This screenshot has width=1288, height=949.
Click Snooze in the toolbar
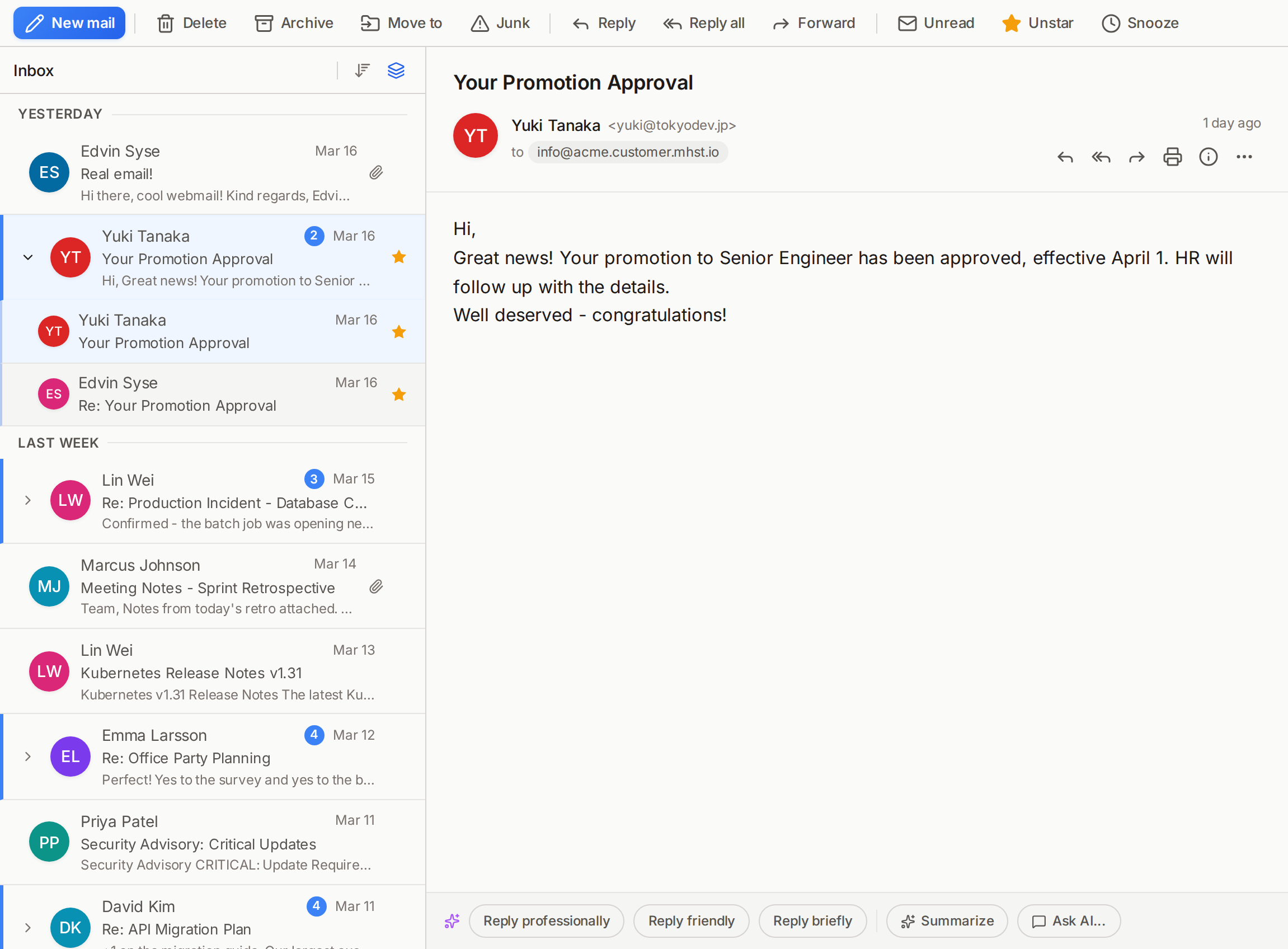(1140, 23)
